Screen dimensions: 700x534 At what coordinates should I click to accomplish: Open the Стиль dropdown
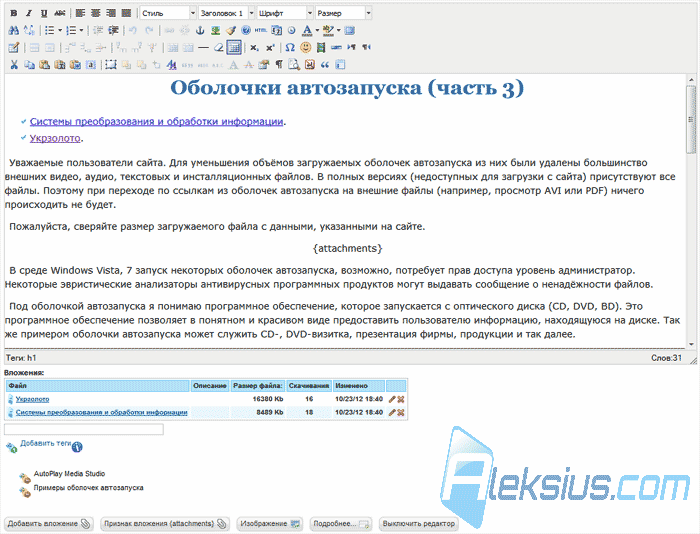coord(168,13)
